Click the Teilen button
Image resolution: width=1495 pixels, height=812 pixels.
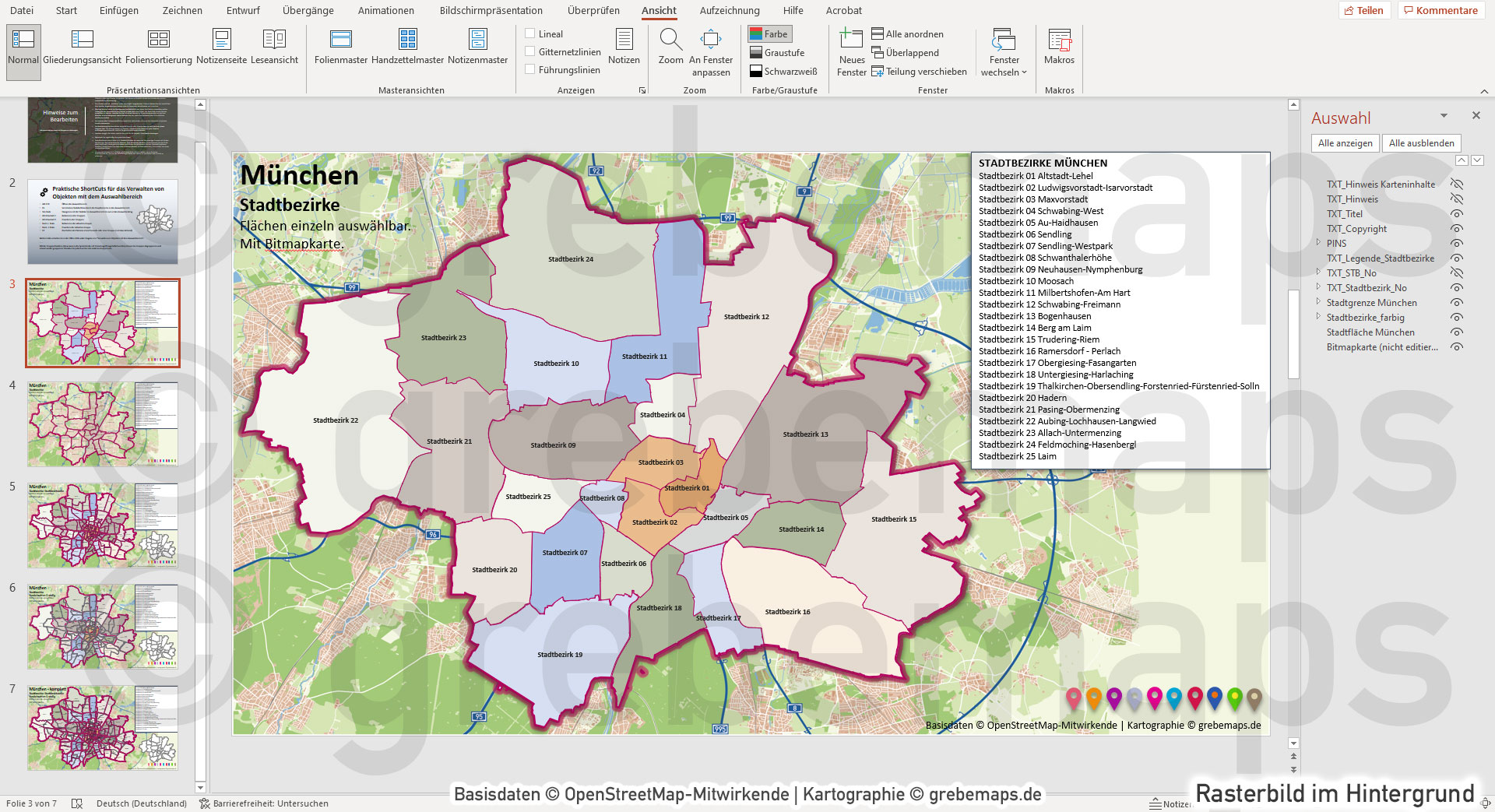[1364, 10]
